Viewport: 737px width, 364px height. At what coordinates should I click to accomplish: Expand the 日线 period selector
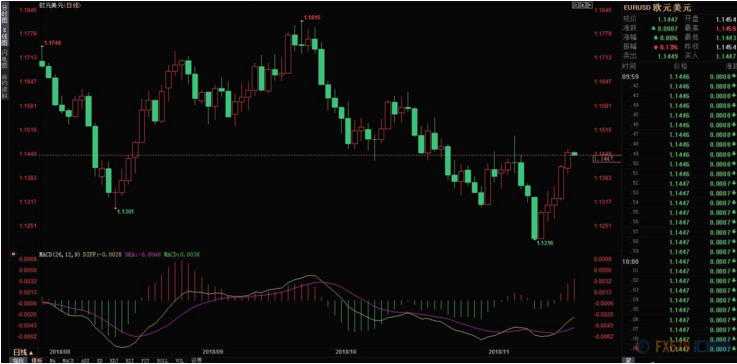23,352
